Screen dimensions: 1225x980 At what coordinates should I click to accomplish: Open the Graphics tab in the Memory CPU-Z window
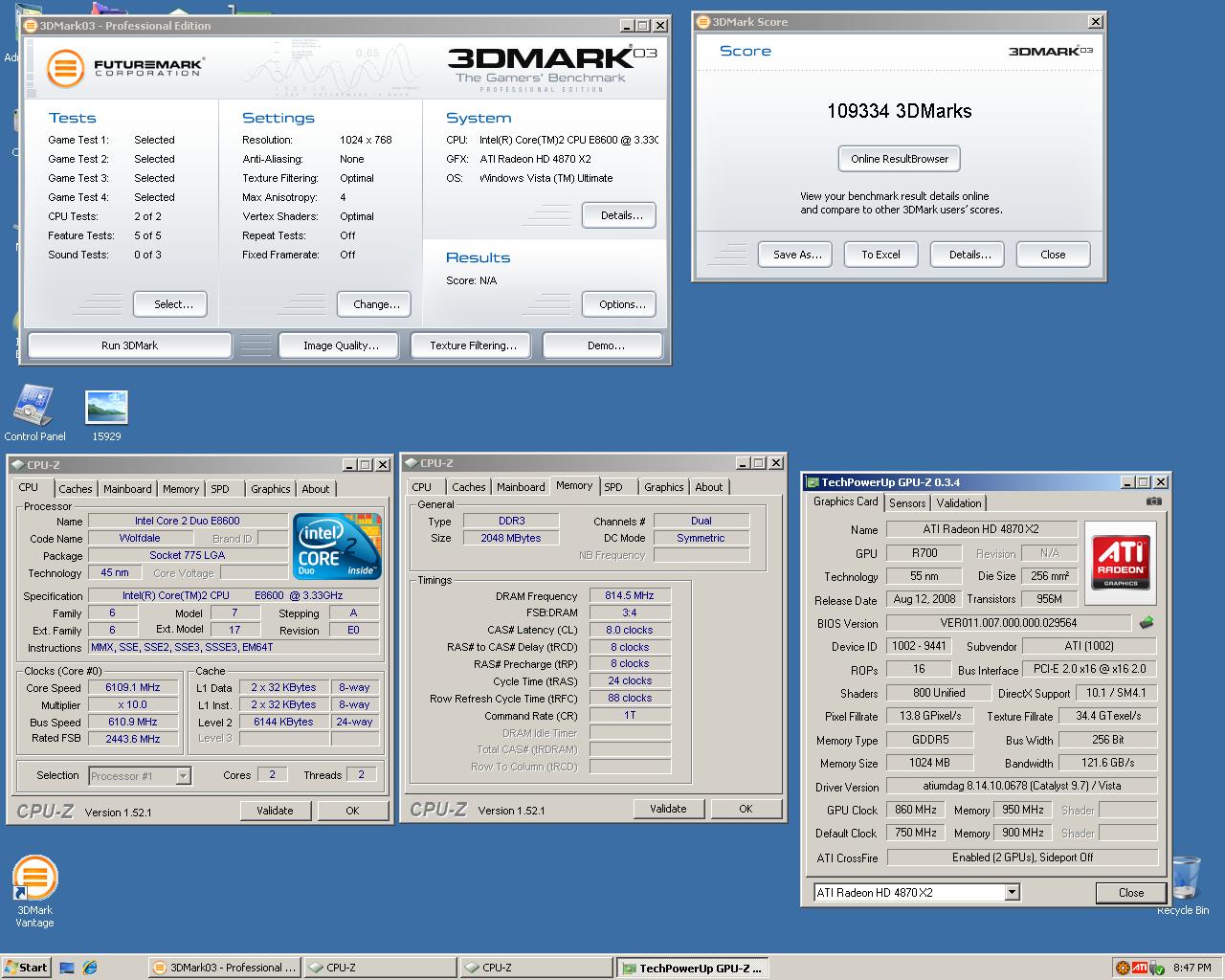point(664,487)
